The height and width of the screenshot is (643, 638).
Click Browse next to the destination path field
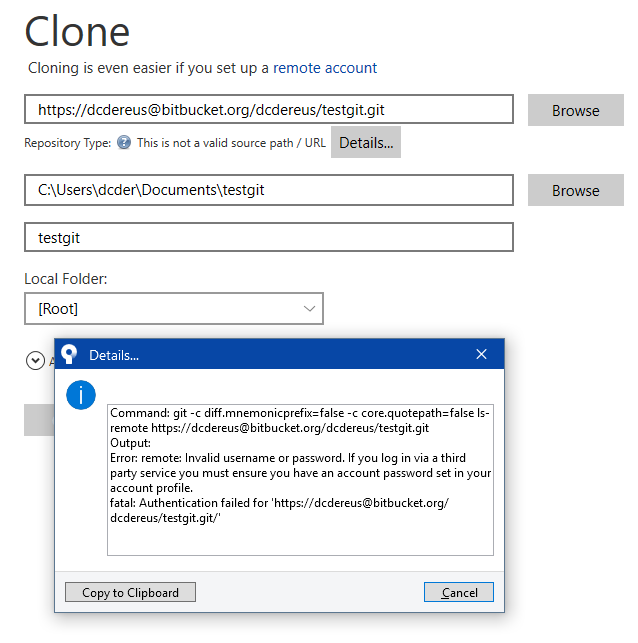(x=576, y=190)
